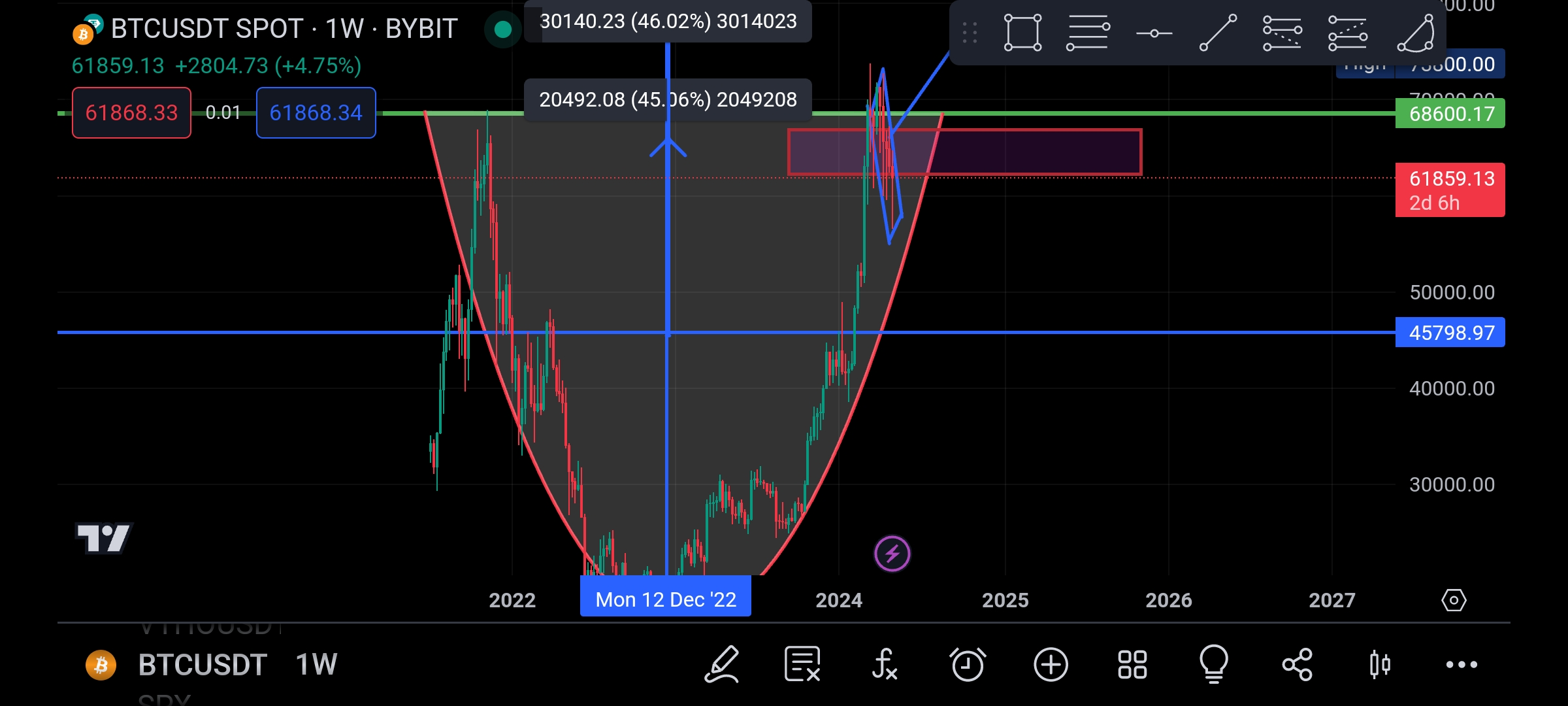Tap the add symbol plus icon
Screen dimensions: 1568x706
[x=1051, y=665]
